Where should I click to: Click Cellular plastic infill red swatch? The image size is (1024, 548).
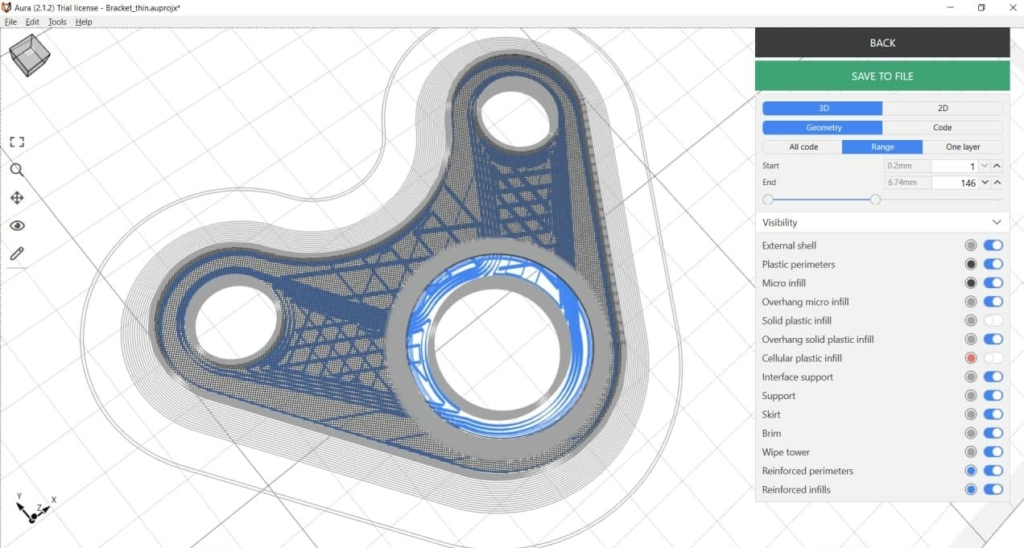(x=970, y=358)
